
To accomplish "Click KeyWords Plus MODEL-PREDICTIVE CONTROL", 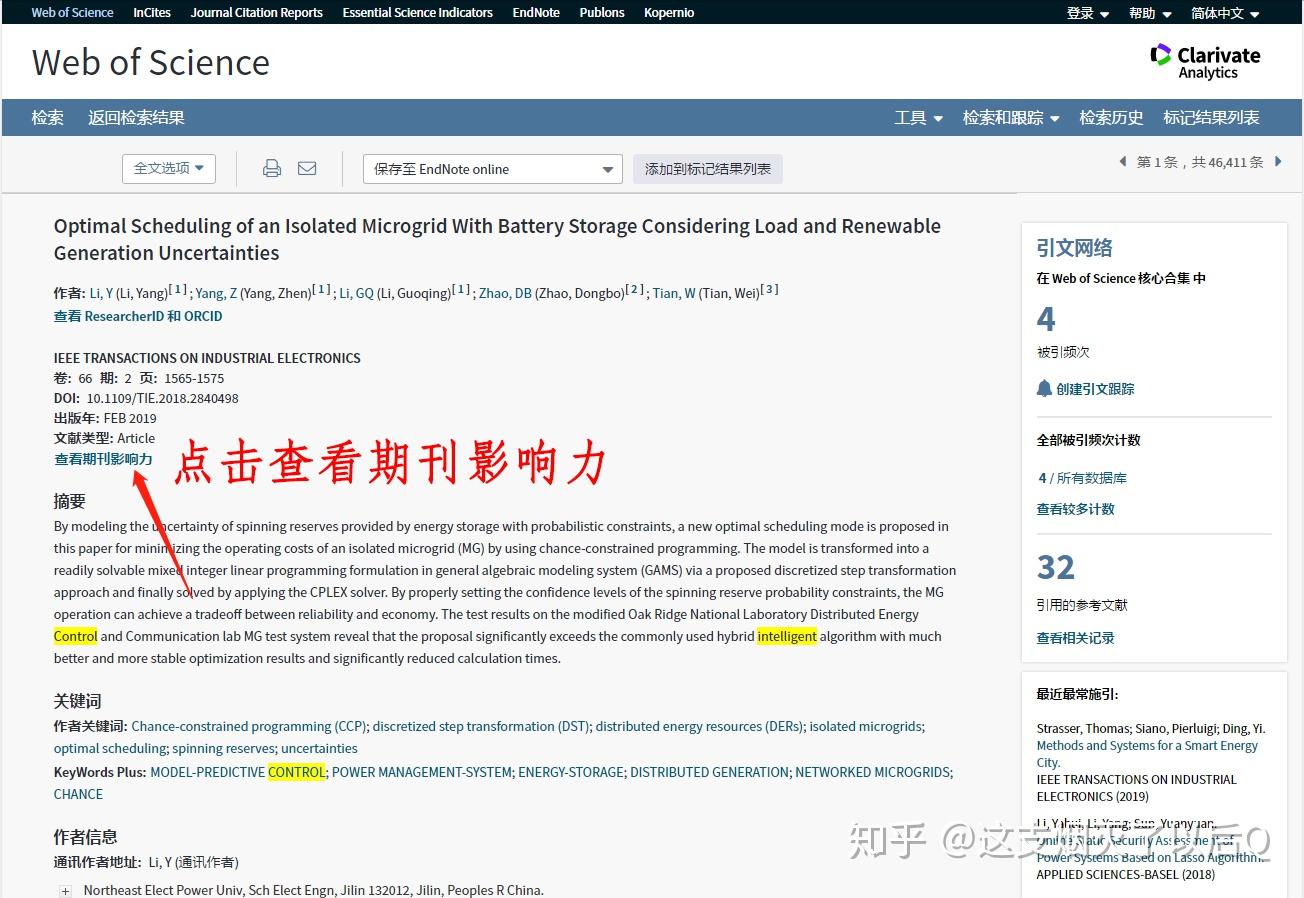I will click(x=238, y=772).
